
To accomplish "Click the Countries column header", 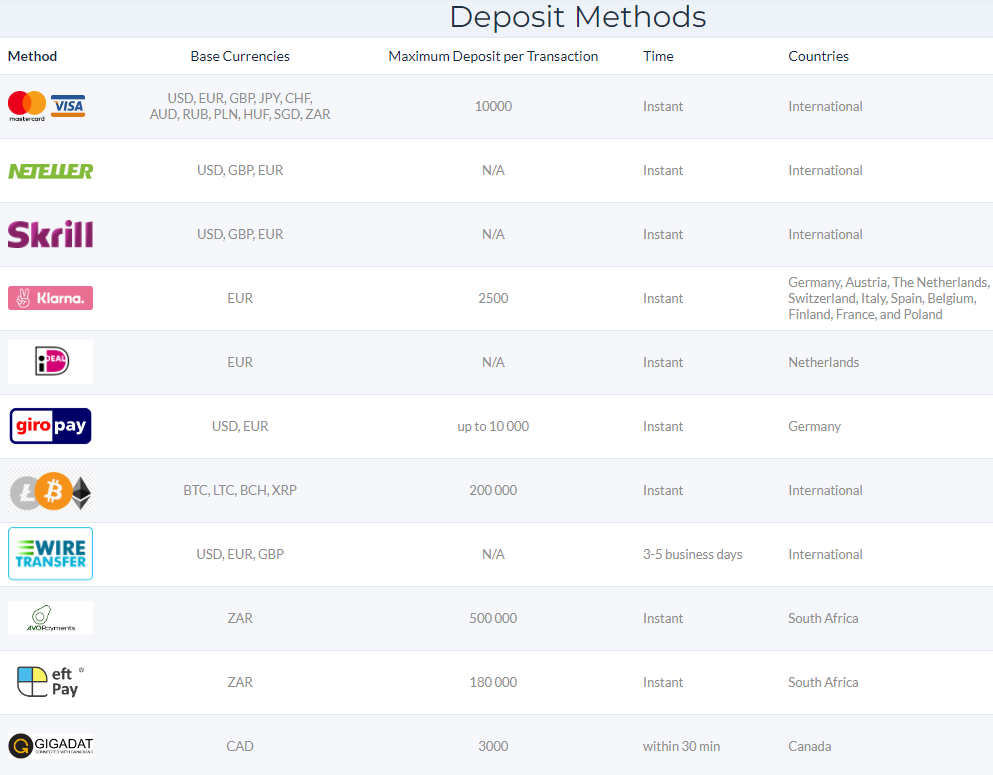I will [818, 56].
